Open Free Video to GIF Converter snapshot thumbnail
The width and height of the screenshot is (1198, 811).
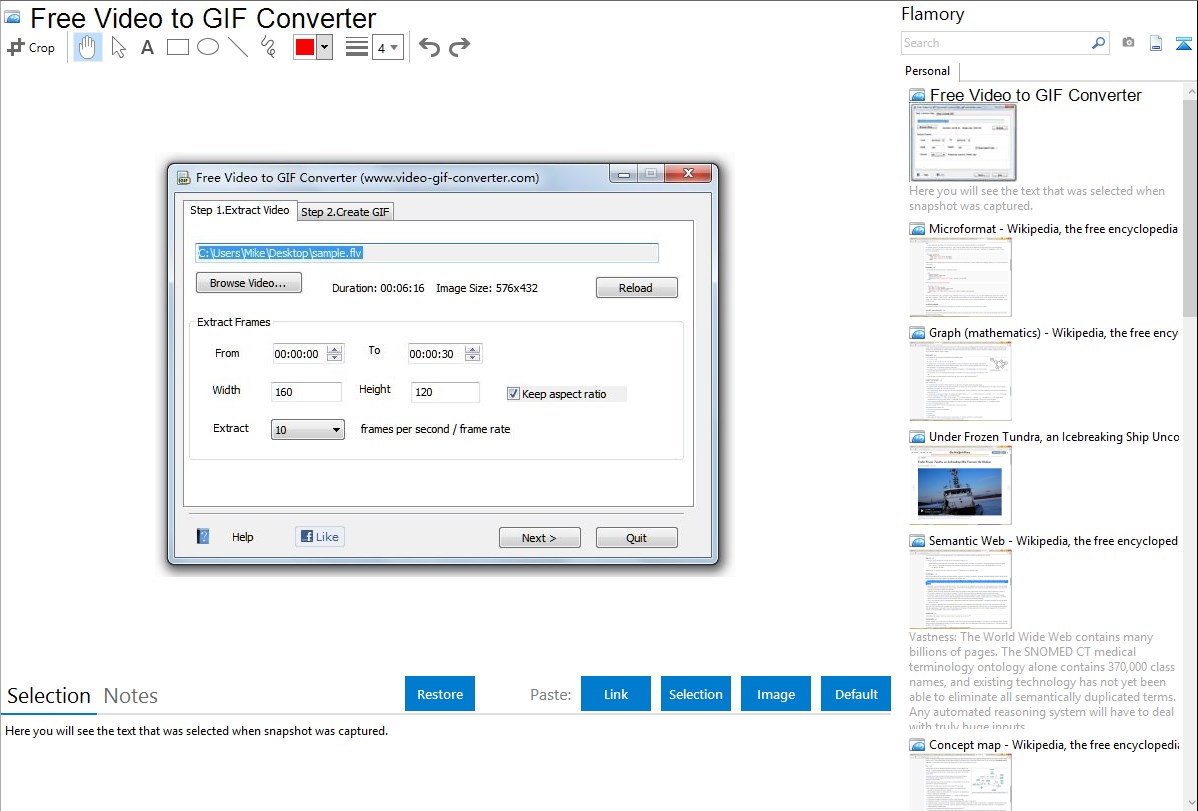coord(963,143)
